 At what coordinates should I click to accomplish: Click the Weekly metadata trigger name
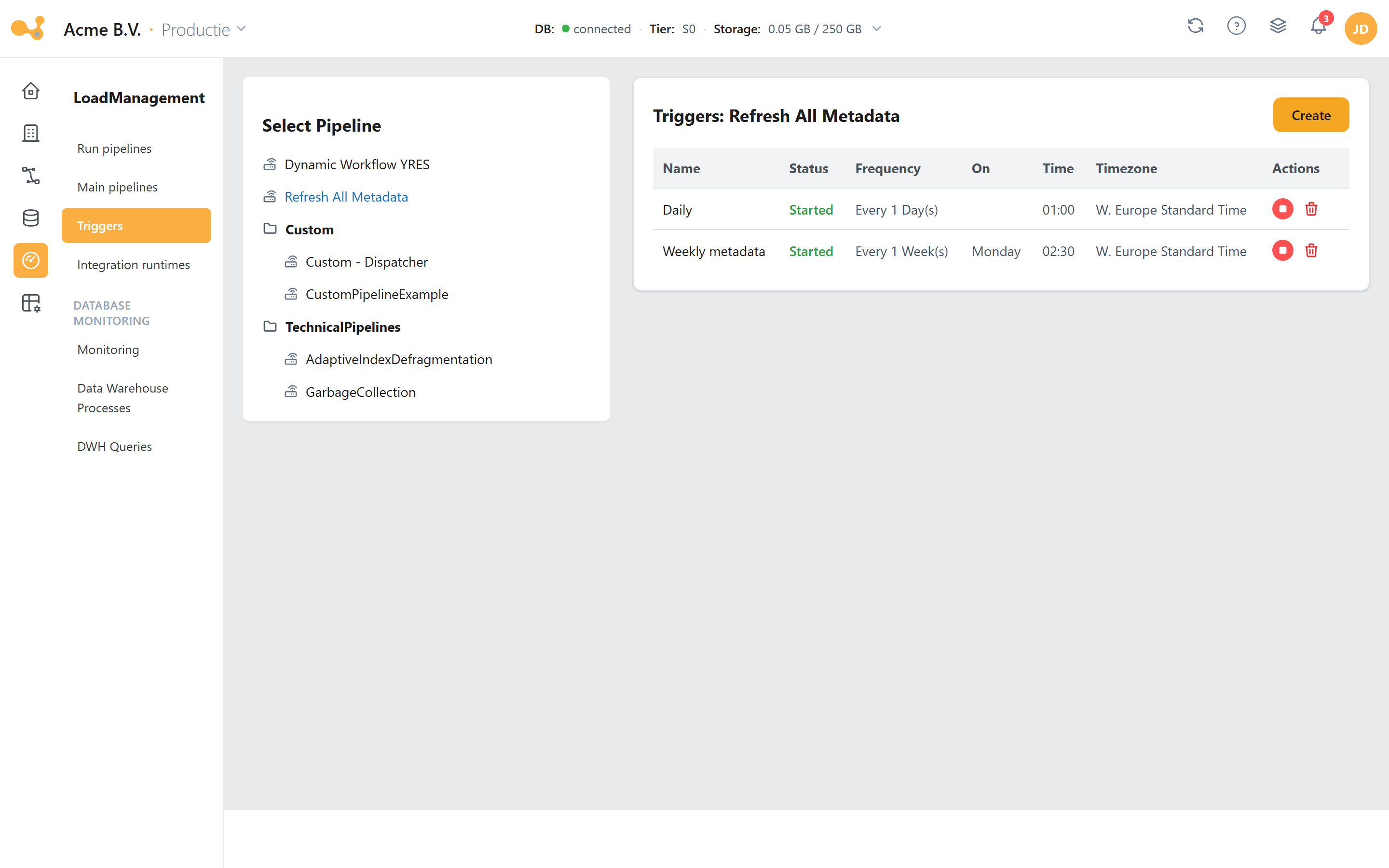click(713, 251)
